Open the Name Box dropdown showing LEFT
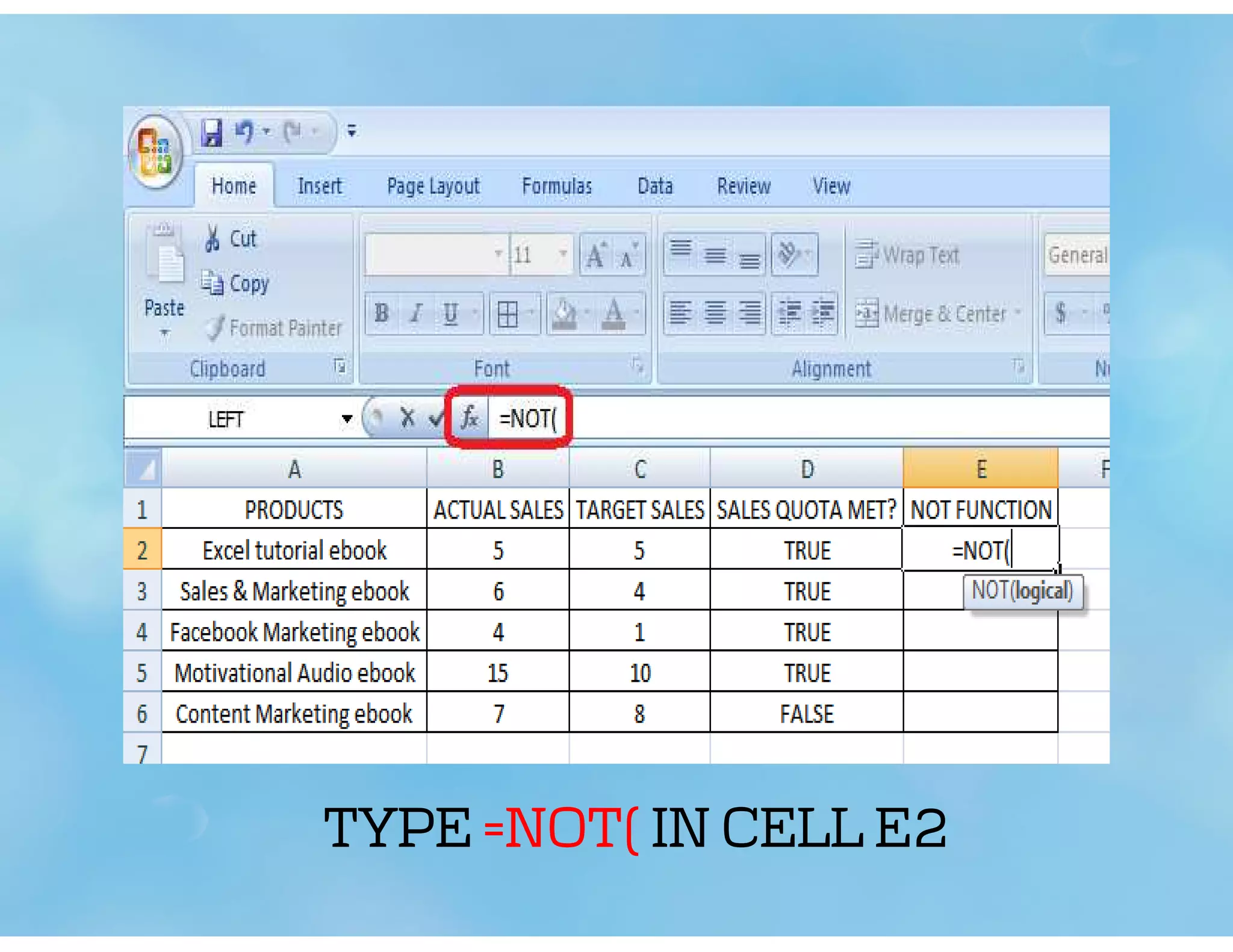 (x=347, y=418)
